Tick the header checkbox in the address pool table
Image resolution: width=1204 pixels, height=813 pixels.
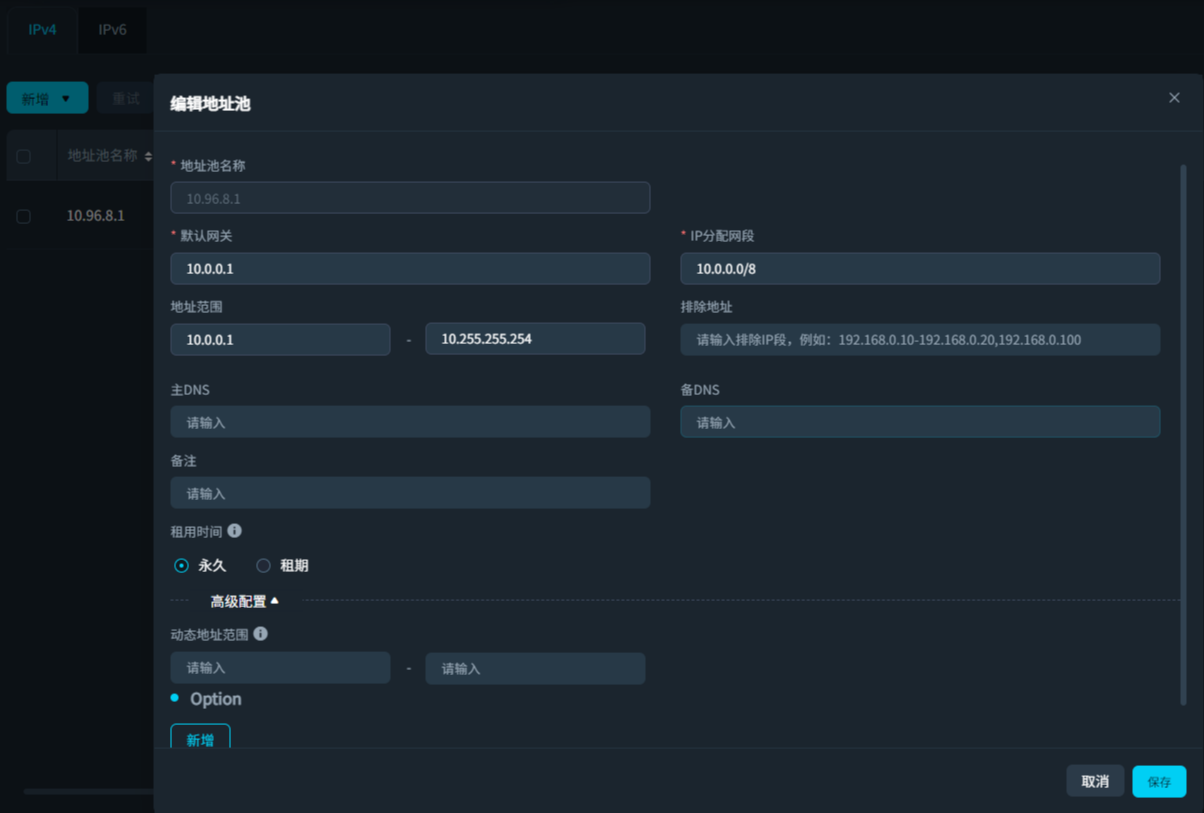tap(24, 157)
